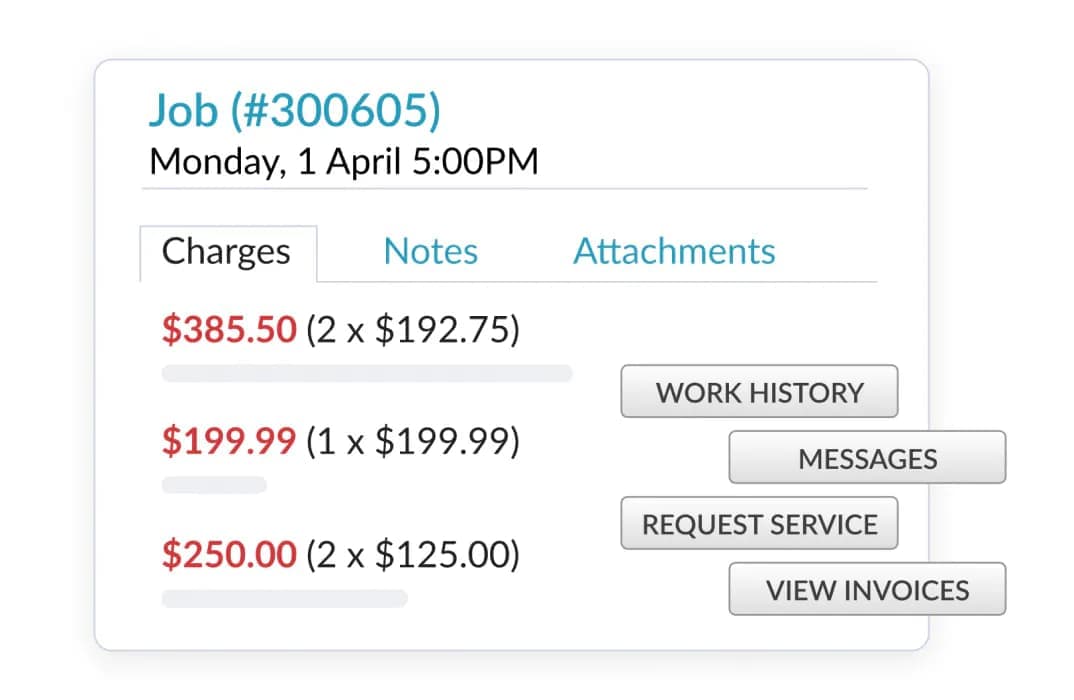This screenshot has width=1074, height=700.
Task: Open the Attachments tab
Action: pyautogui.click(x=674, y=252)
